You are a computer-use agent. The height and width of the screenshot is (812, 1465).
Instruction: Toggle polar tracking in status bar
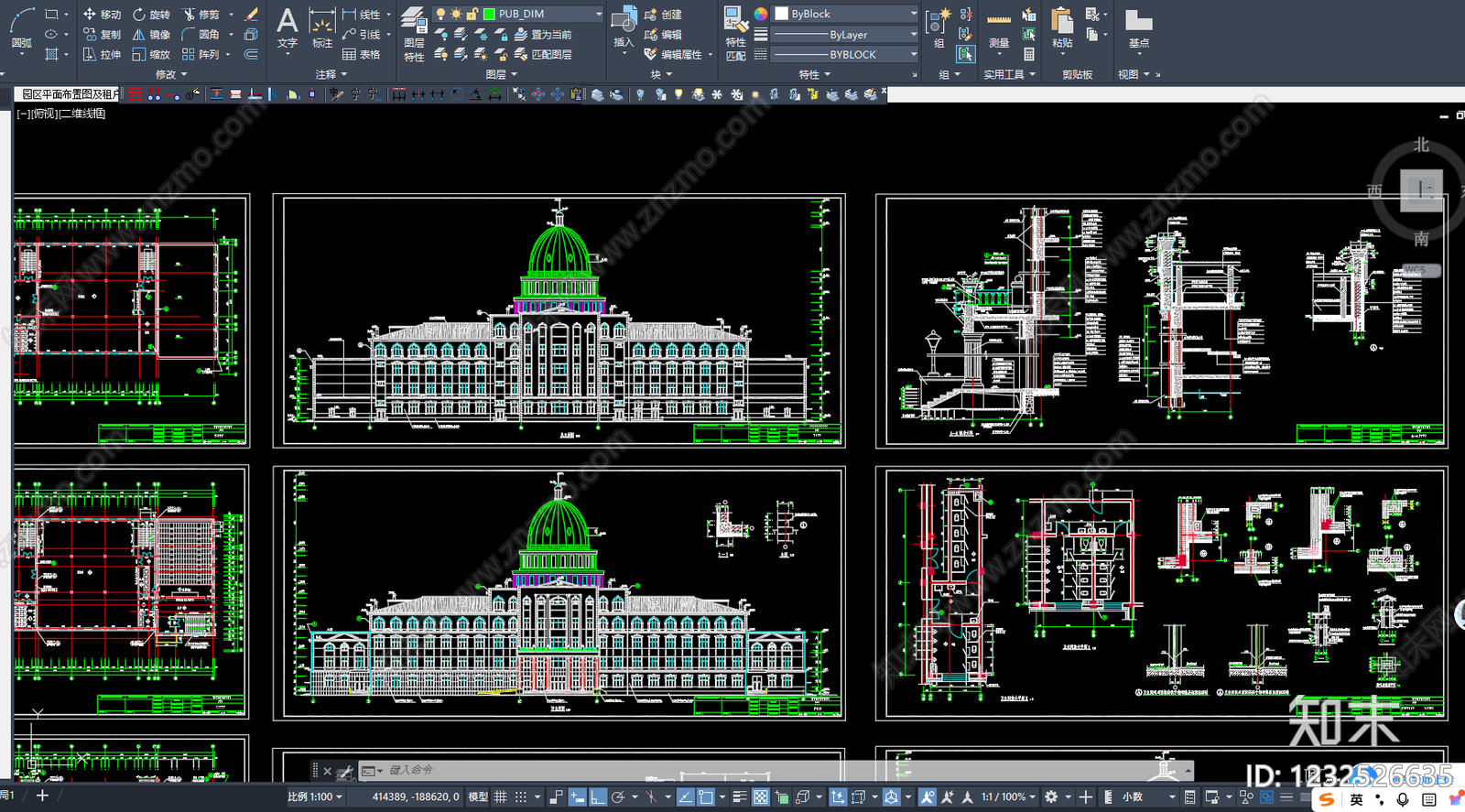(x=618, y=797)
